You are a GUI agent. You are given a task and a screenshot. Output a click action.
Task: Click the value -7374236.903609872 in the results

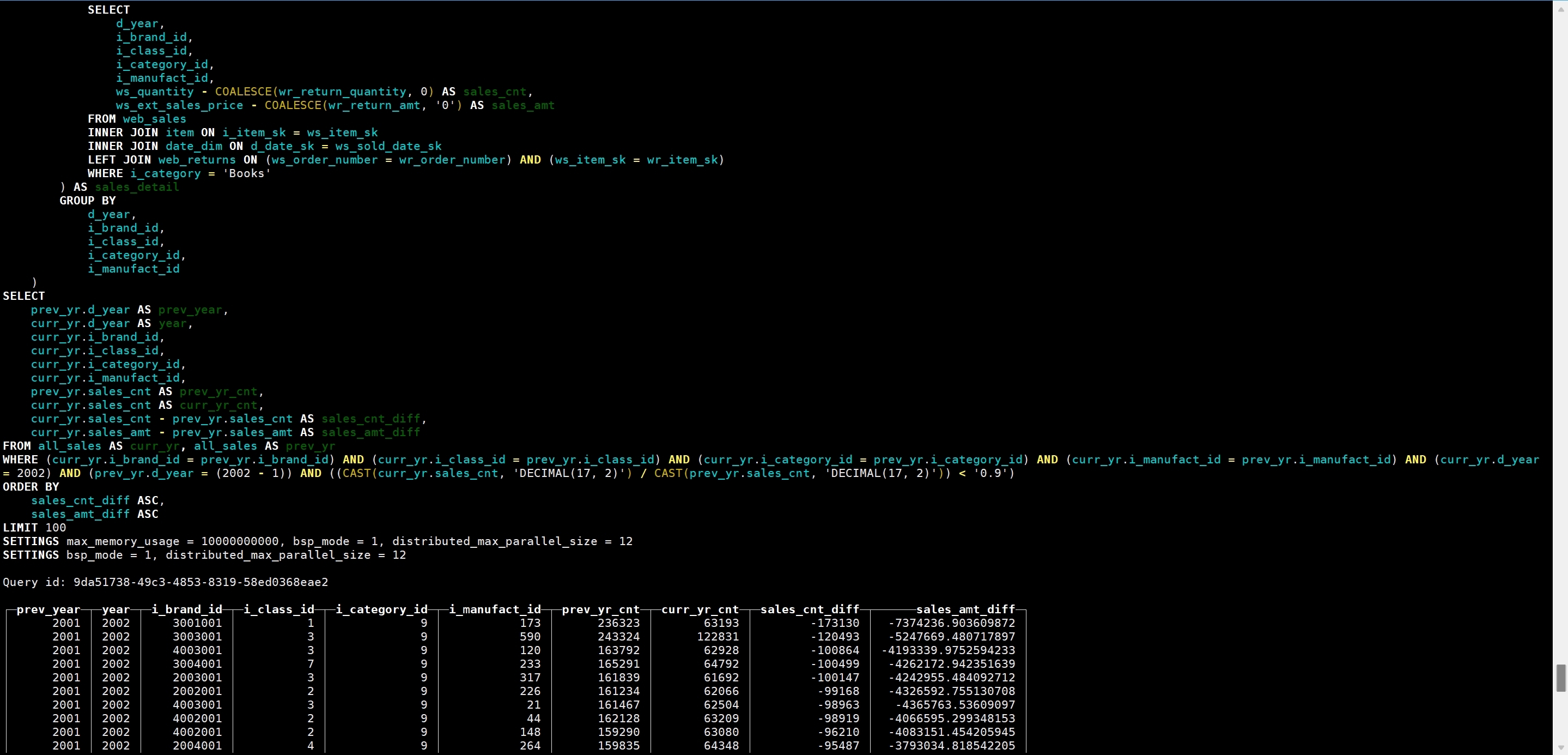951,623
